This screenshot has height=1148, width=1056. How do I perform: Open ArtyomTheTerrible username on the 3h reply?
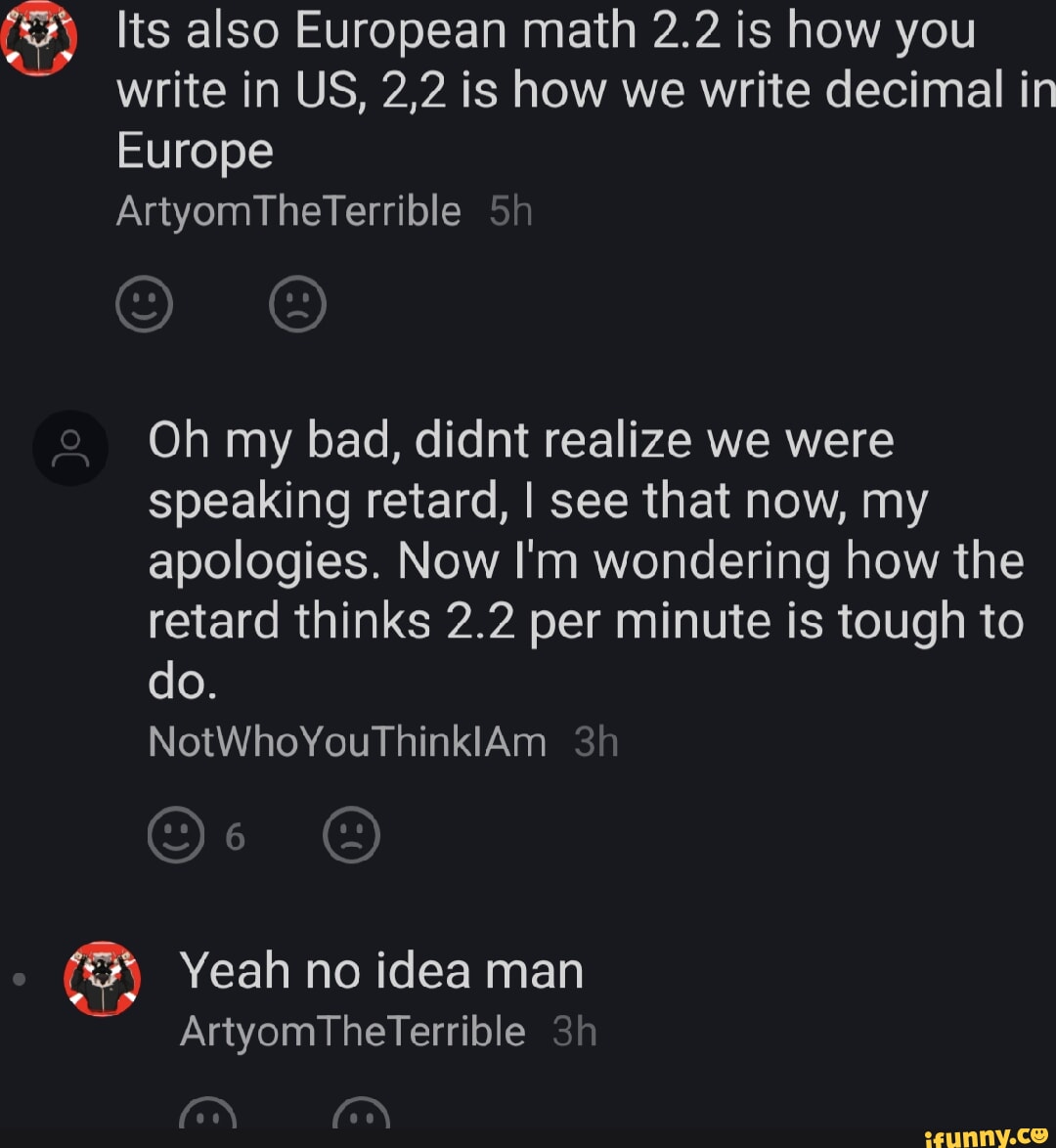tap(352, 1031)
